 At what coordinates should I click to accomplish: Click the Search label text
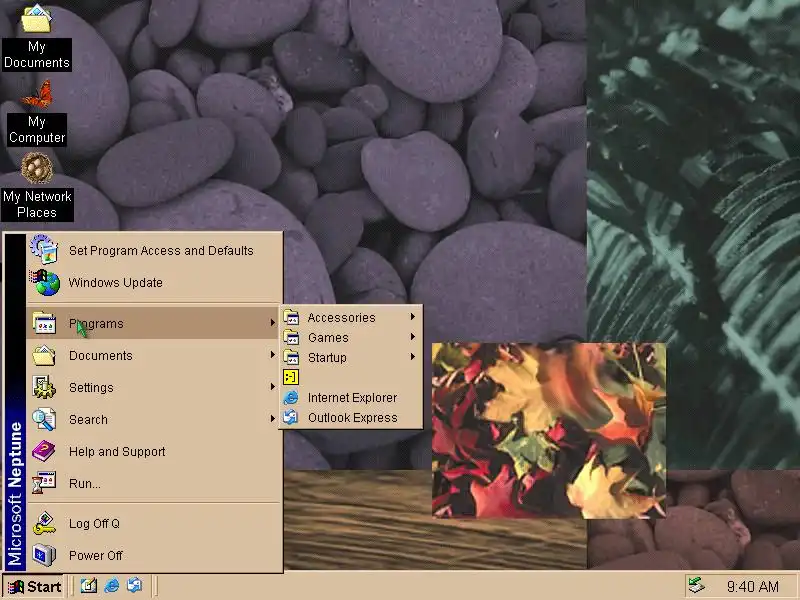(x=88, y=419)
